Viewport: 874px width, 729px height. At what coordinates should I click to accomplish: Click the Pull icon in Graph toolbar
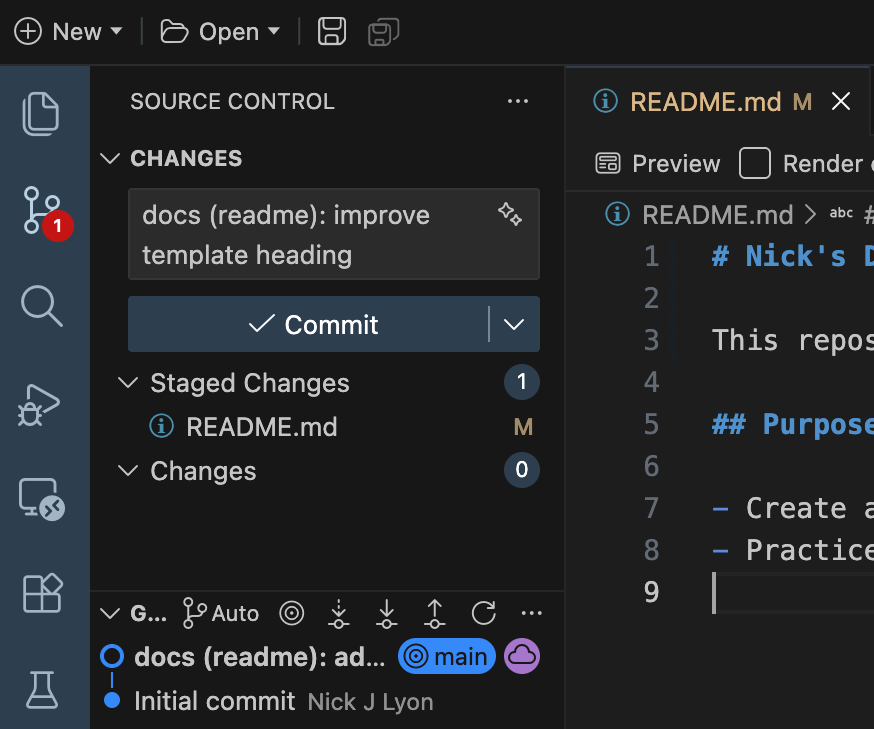tap(386, 613)
